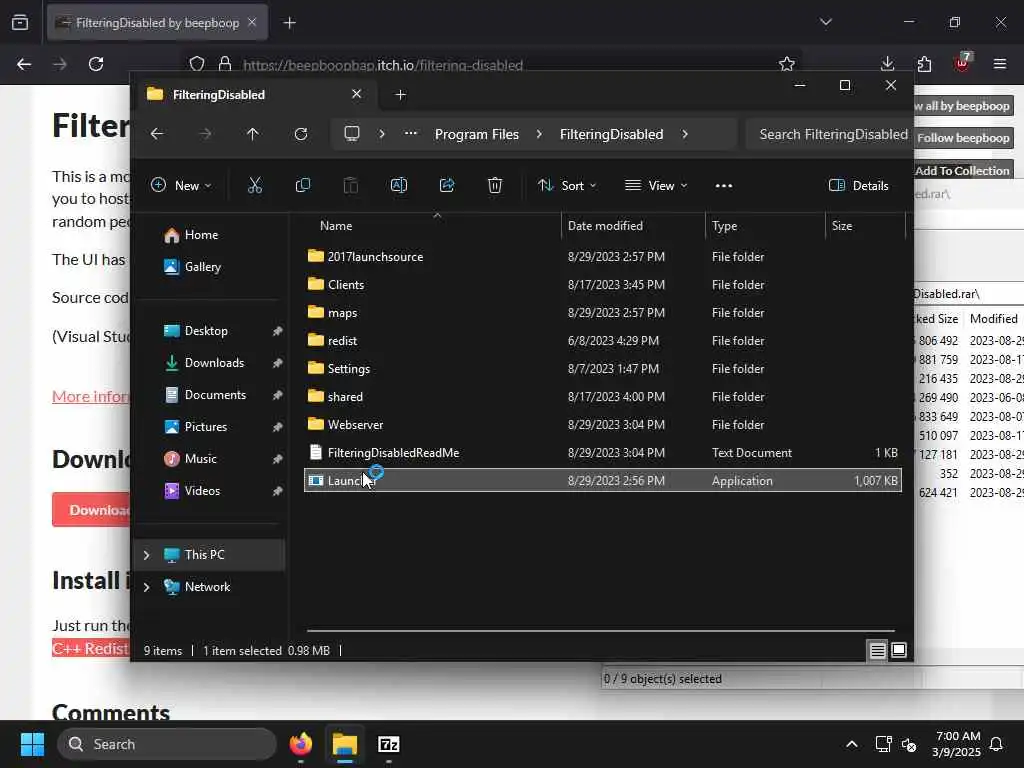Screen dimensions: 1024x768
Task: Click the Copy icon in Explorer toolbar
Action: pos(302,185)
